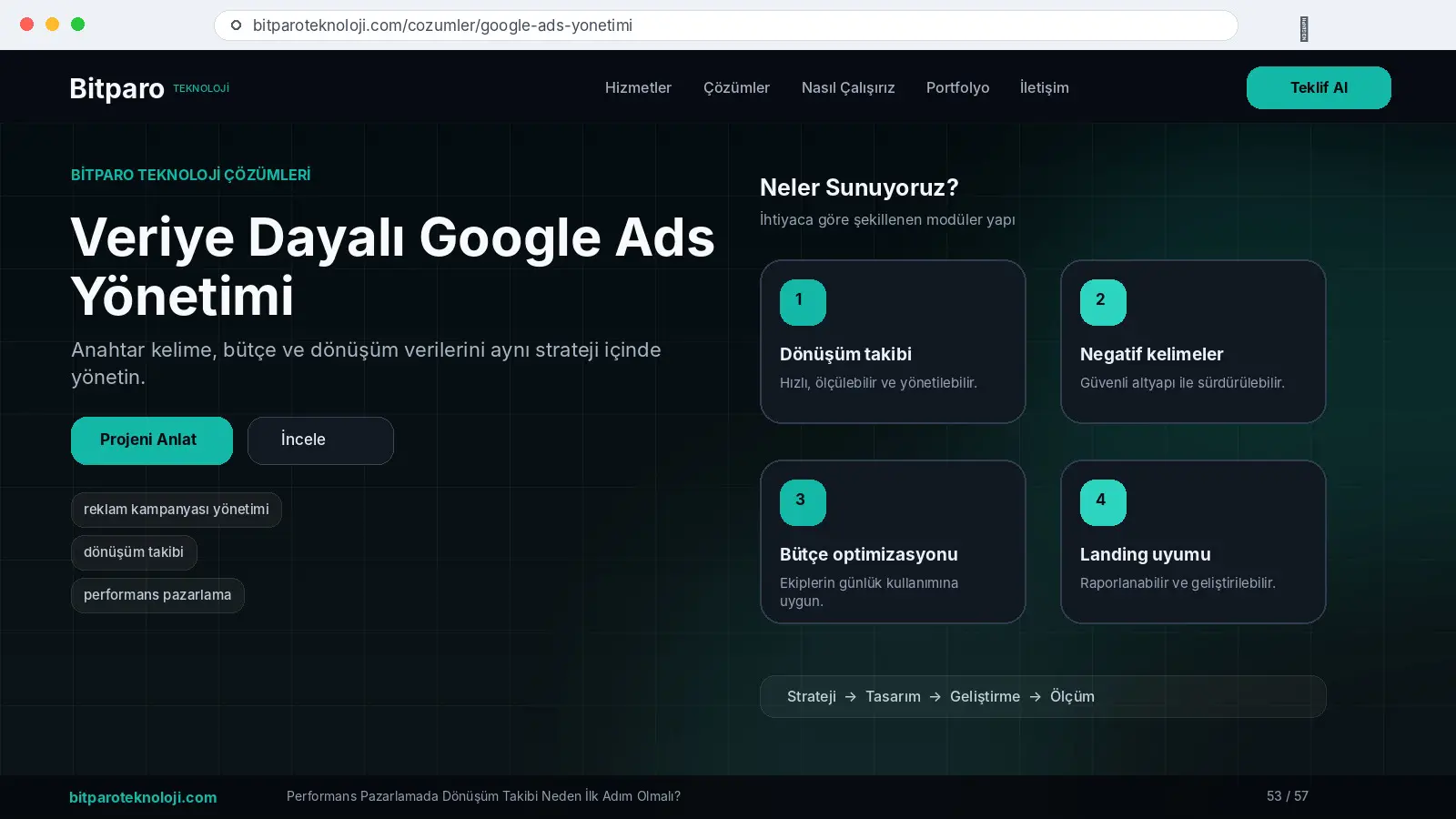Click the Anahtar kelime, bütçe description paragraph

coord(366,363)
